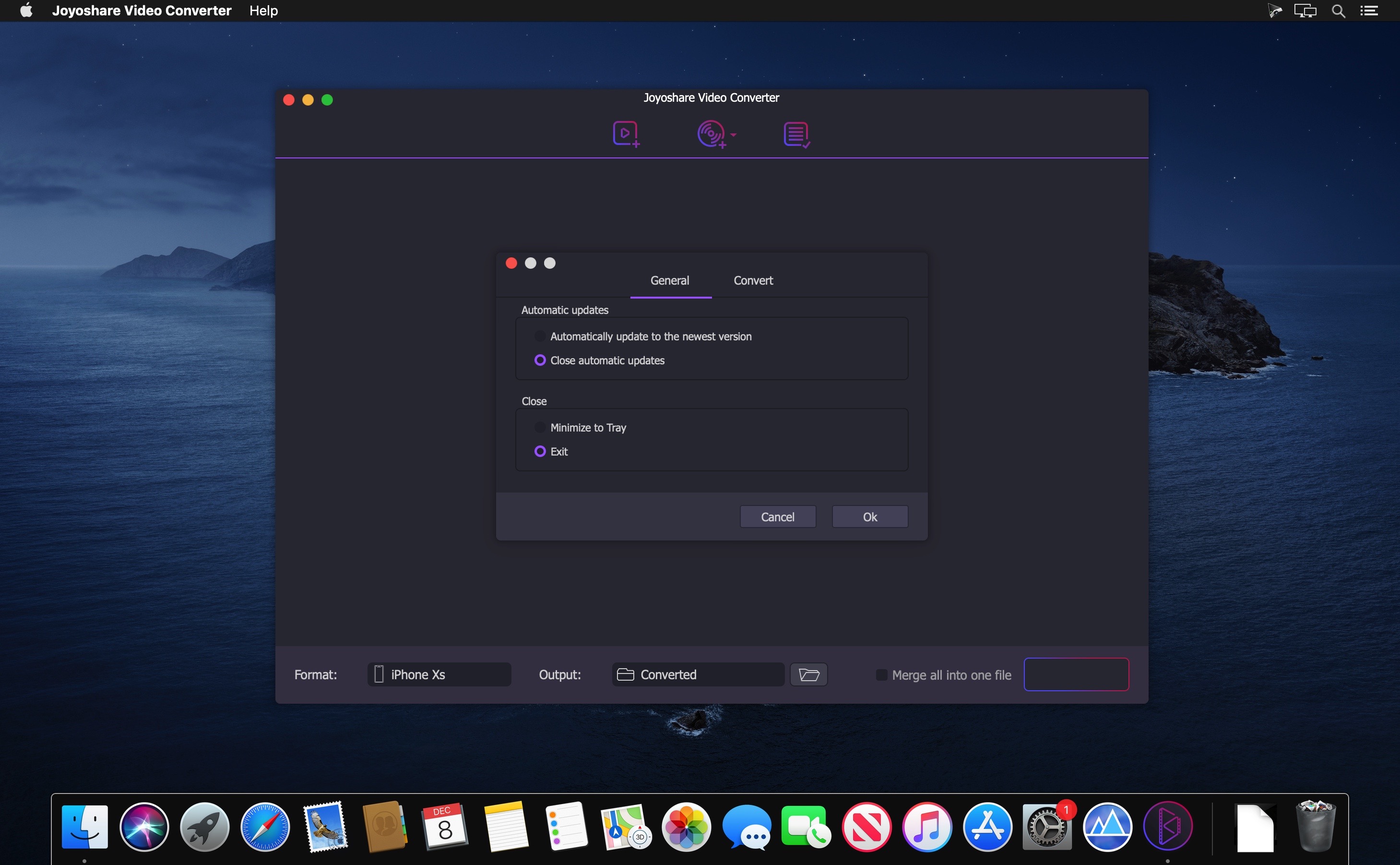The height and width of the screenshot is (865, 1400).
Task: Open Safari from the Dock
Action: pyautogui.click(x=265, y=827)
